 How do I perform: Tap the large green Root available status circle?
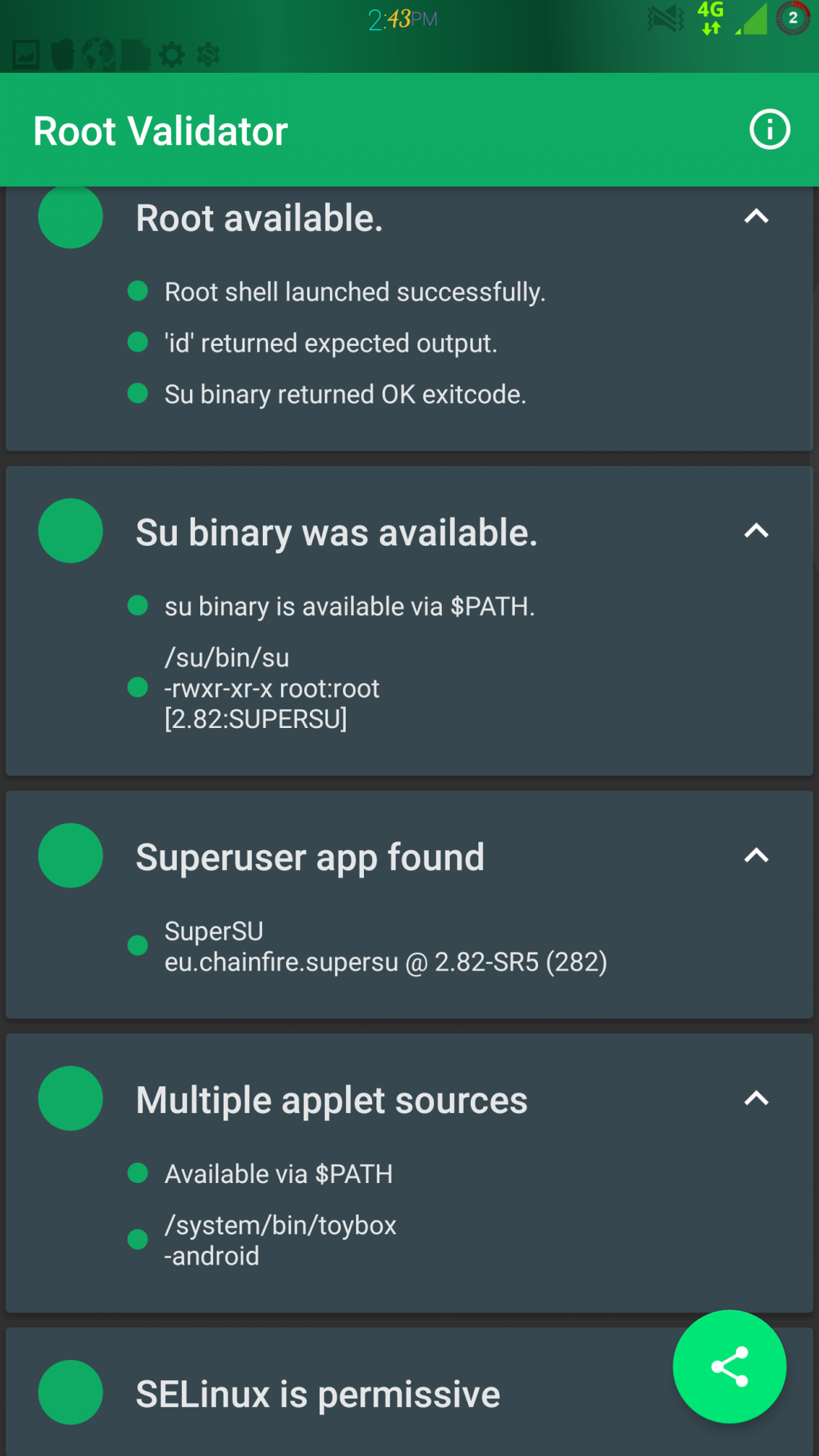[x=71, y=217]
